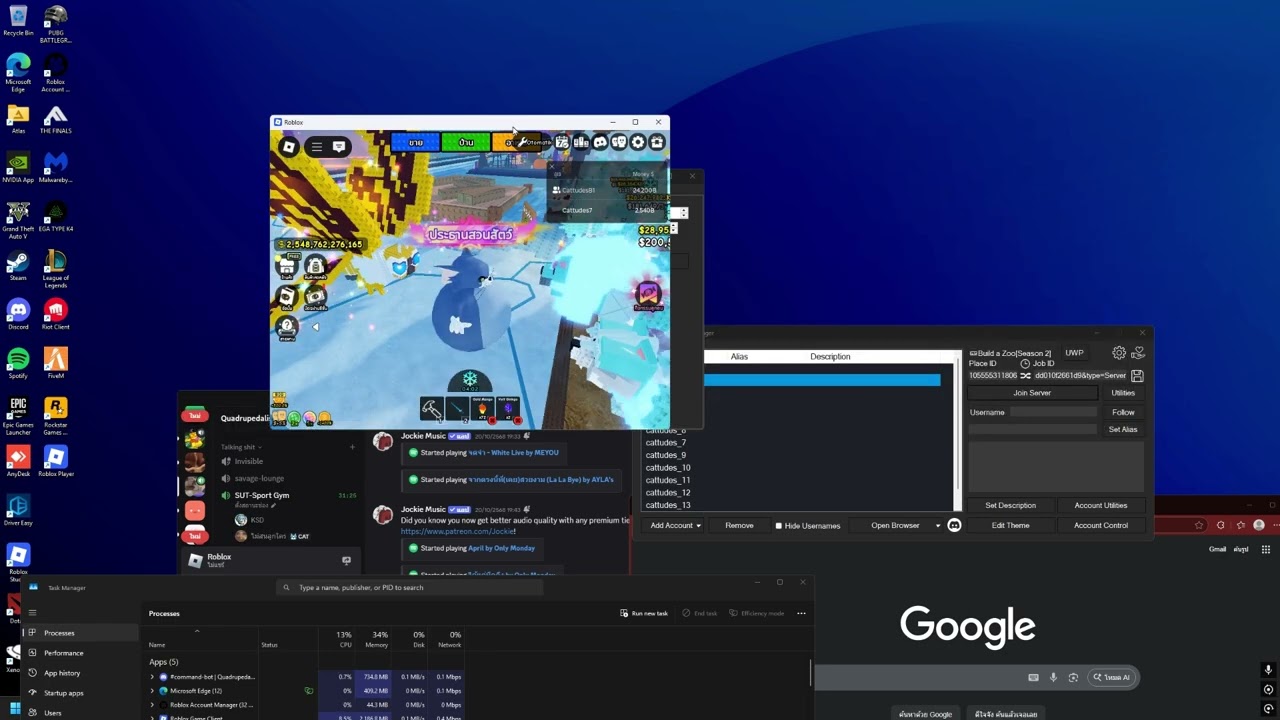The width and height of the screenshot is (1280, 720).
Task: Click Task Manager search box
Action: (411, 587)
